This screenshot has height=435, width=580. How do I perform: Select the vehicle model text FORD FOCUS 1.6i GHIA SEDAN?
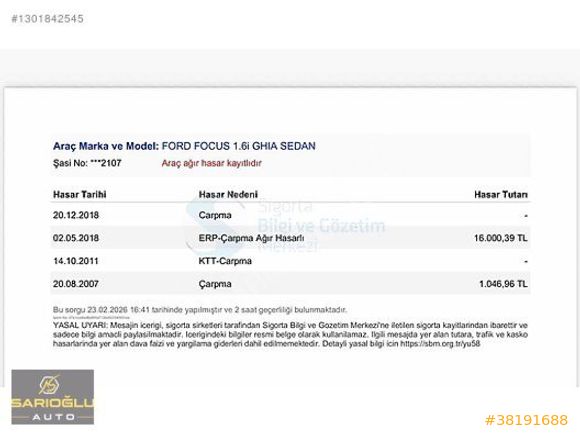coord(239,146)
